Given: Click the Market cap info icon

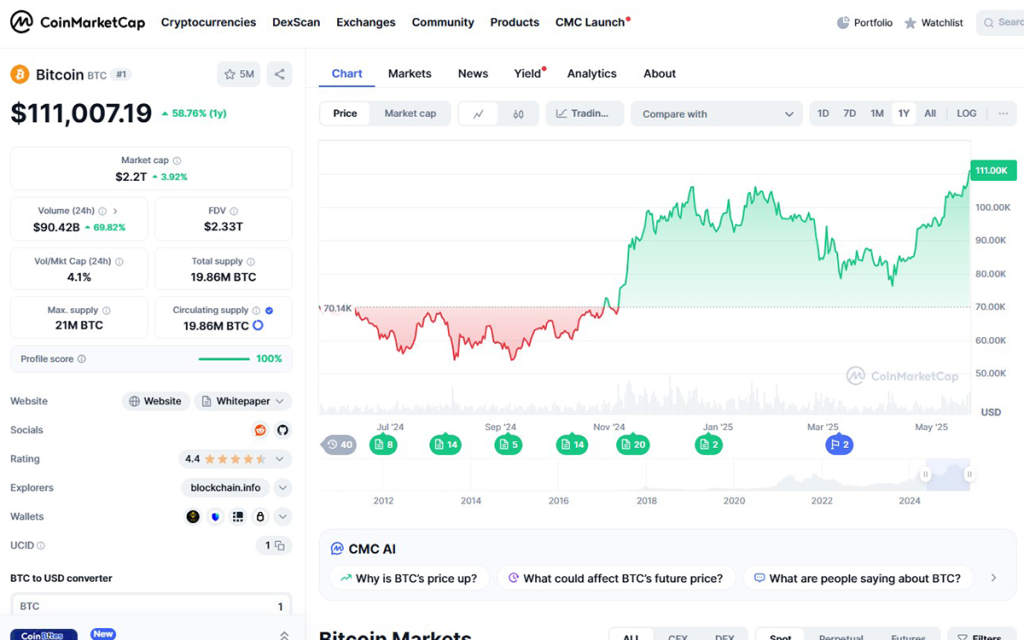Looking at the screenshot, I should [177, 161].
